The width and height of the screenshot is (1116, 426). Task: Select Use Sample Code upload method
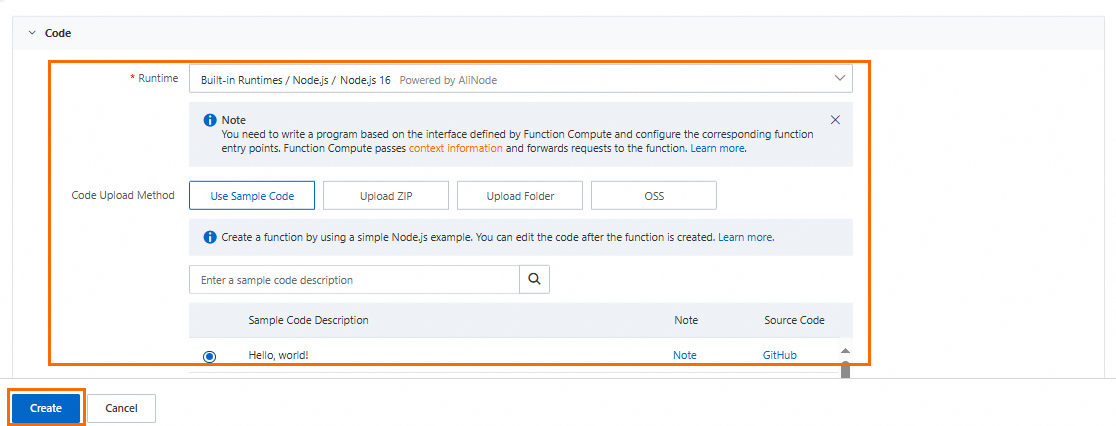[252, 196]
